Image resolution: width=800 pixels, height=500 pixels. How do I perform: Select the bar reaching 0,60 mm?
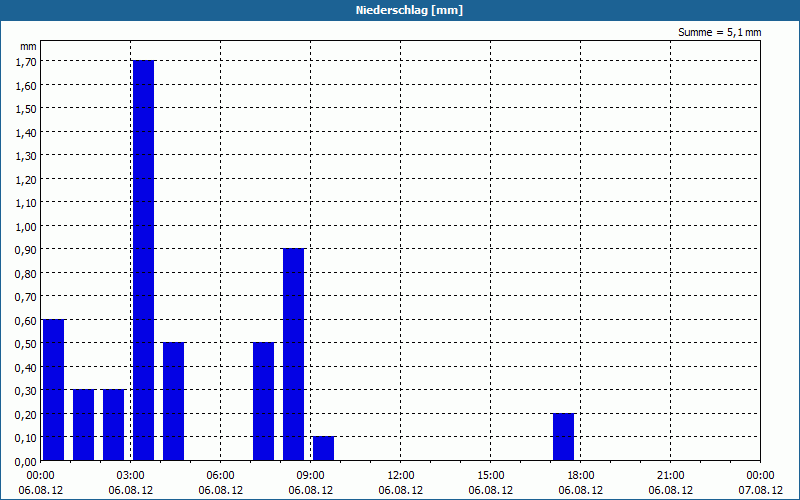pyautogui.click(x=54, y=390)
